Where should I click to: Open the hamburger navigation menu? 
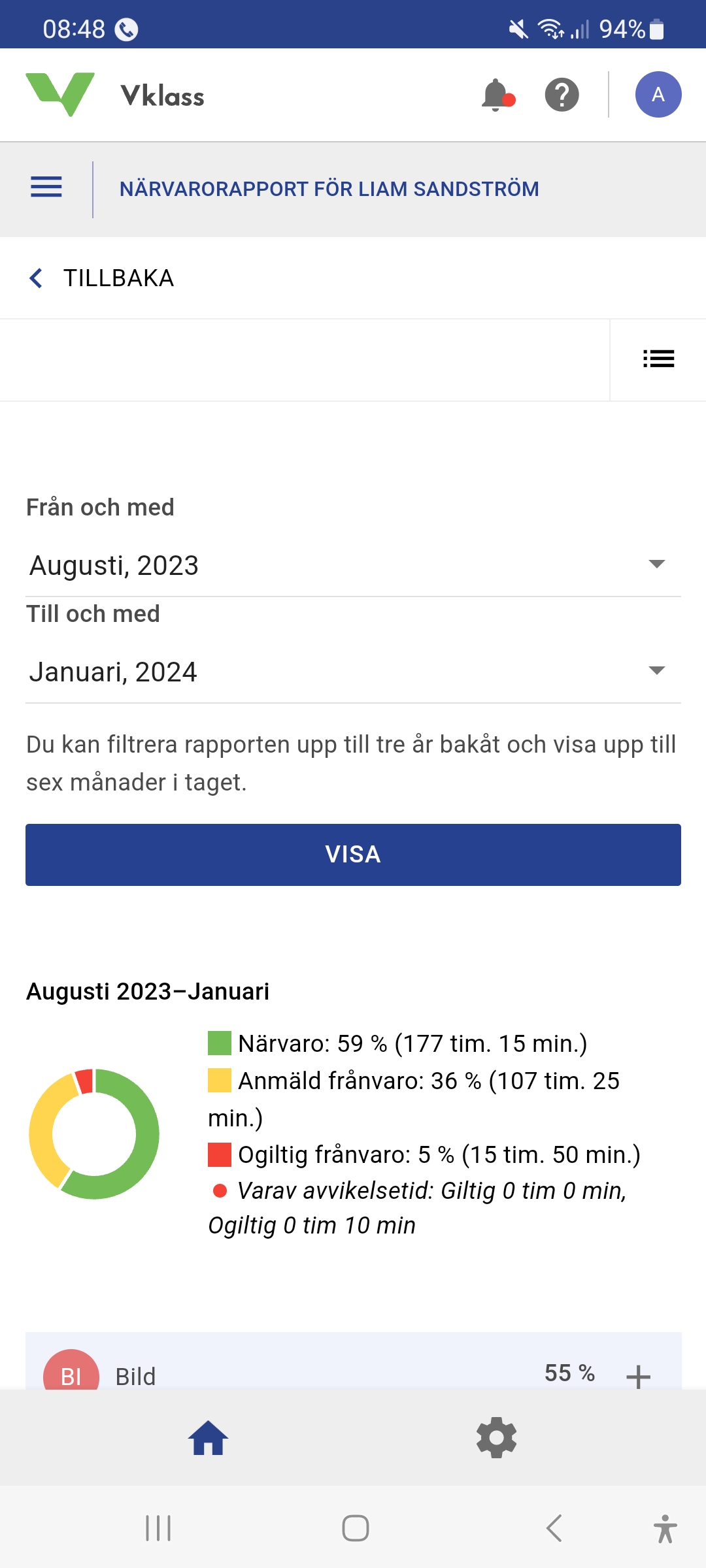click(46, 188)
